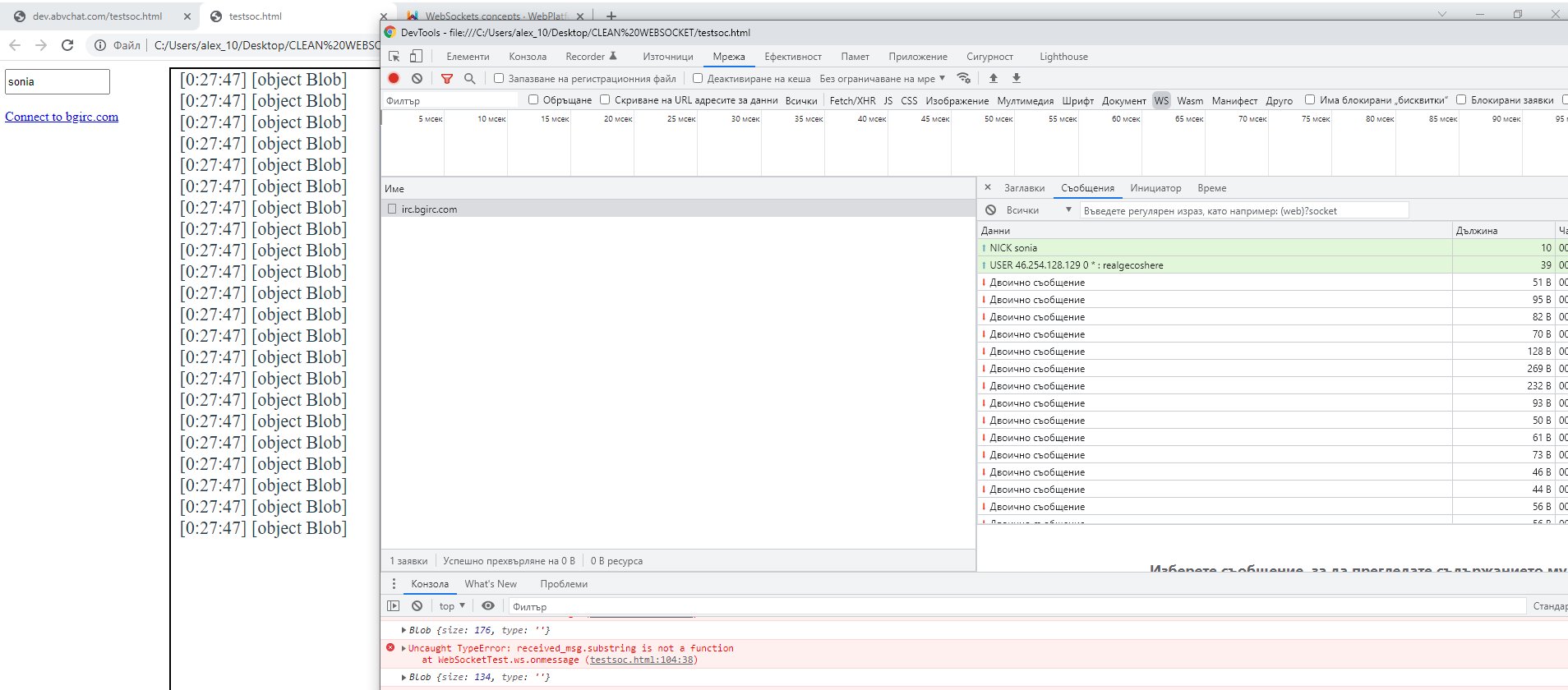
Task: Switch to What's New drawer tab
Action: point(491,584)
